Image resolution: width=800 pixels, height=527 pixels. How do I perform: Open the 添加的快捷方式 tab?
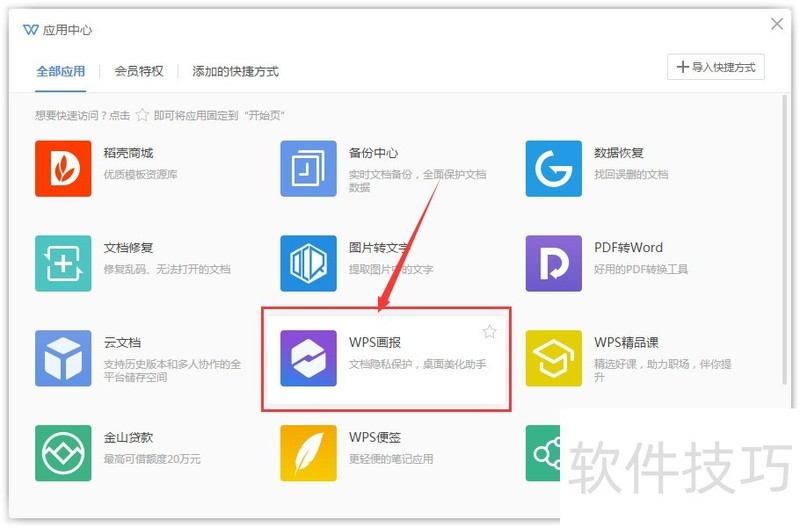tap(235, 71)
